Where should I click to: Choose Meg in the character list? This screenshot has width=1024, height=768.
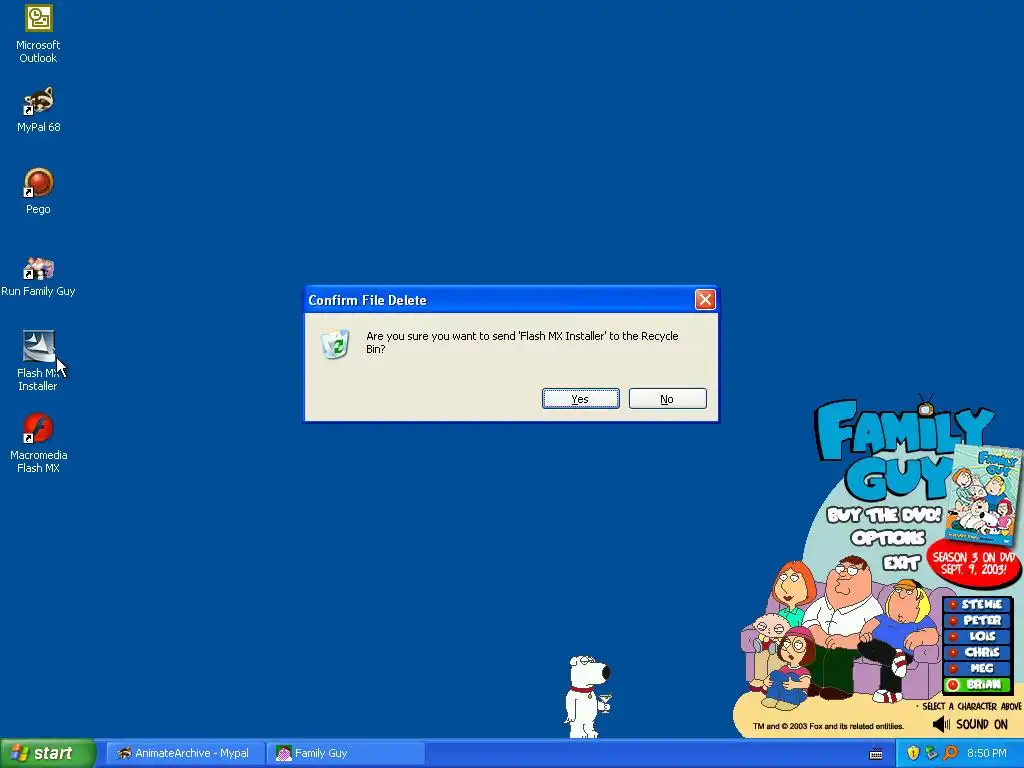click(x=977, y=668)
